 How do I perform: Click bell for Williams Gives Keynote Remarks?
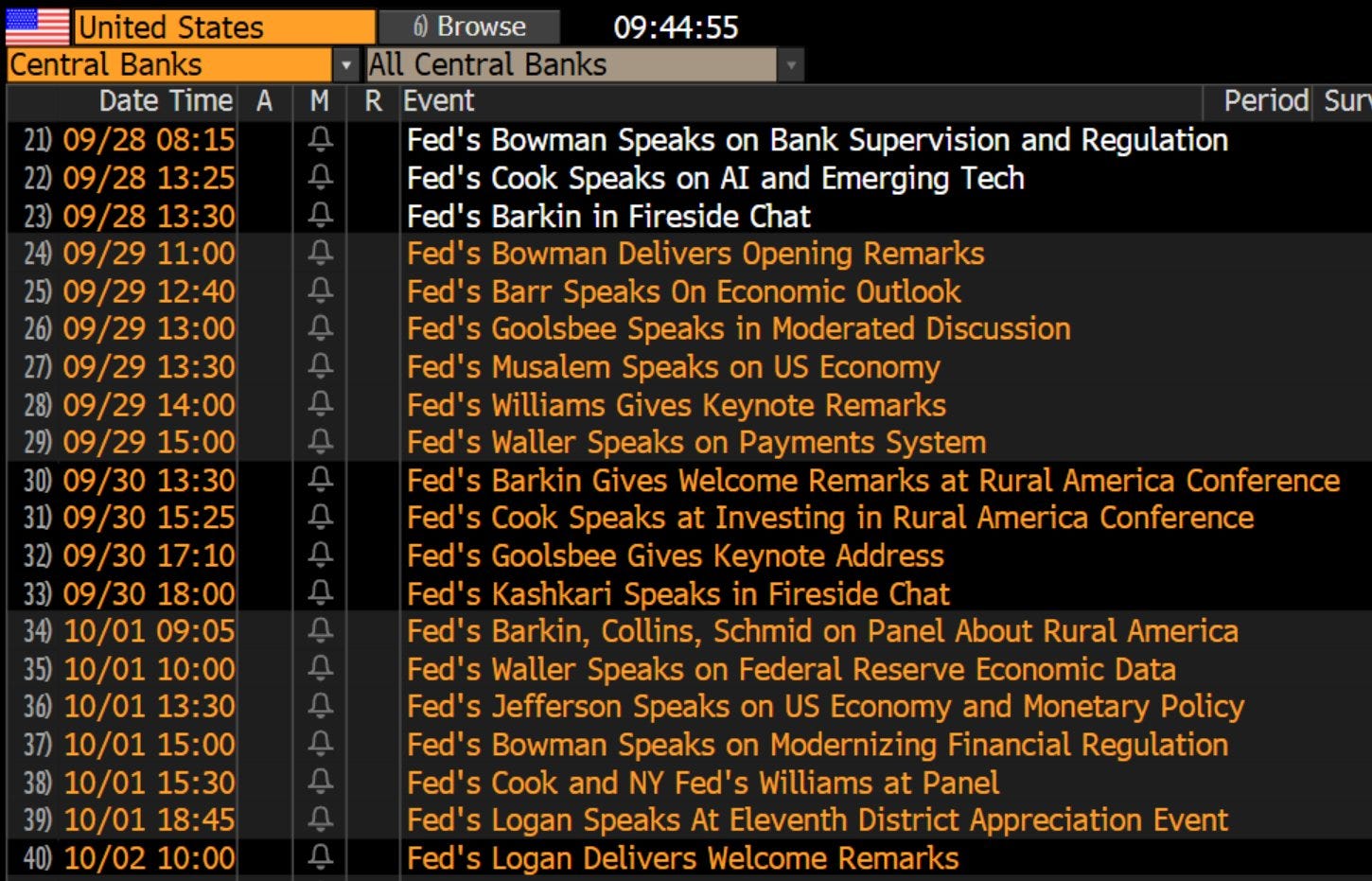(320, 405)
